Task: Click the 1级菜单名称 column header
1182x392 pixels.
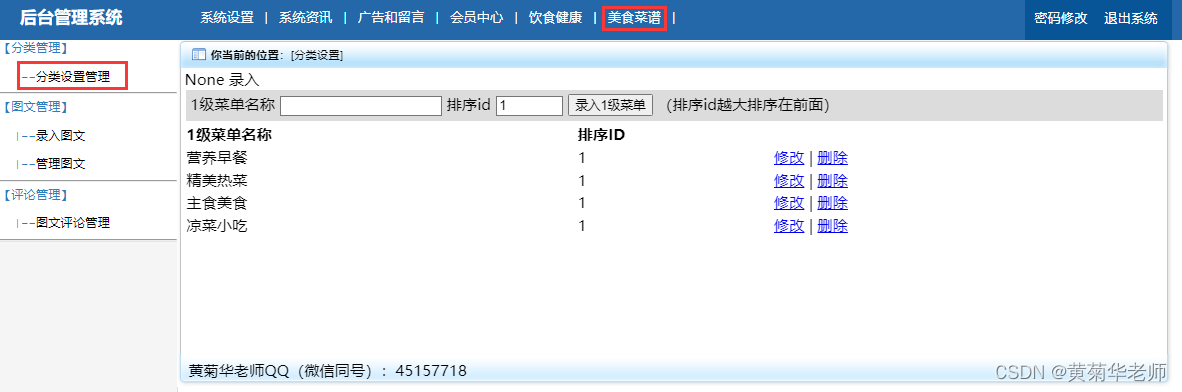Action: coord(229,135)
